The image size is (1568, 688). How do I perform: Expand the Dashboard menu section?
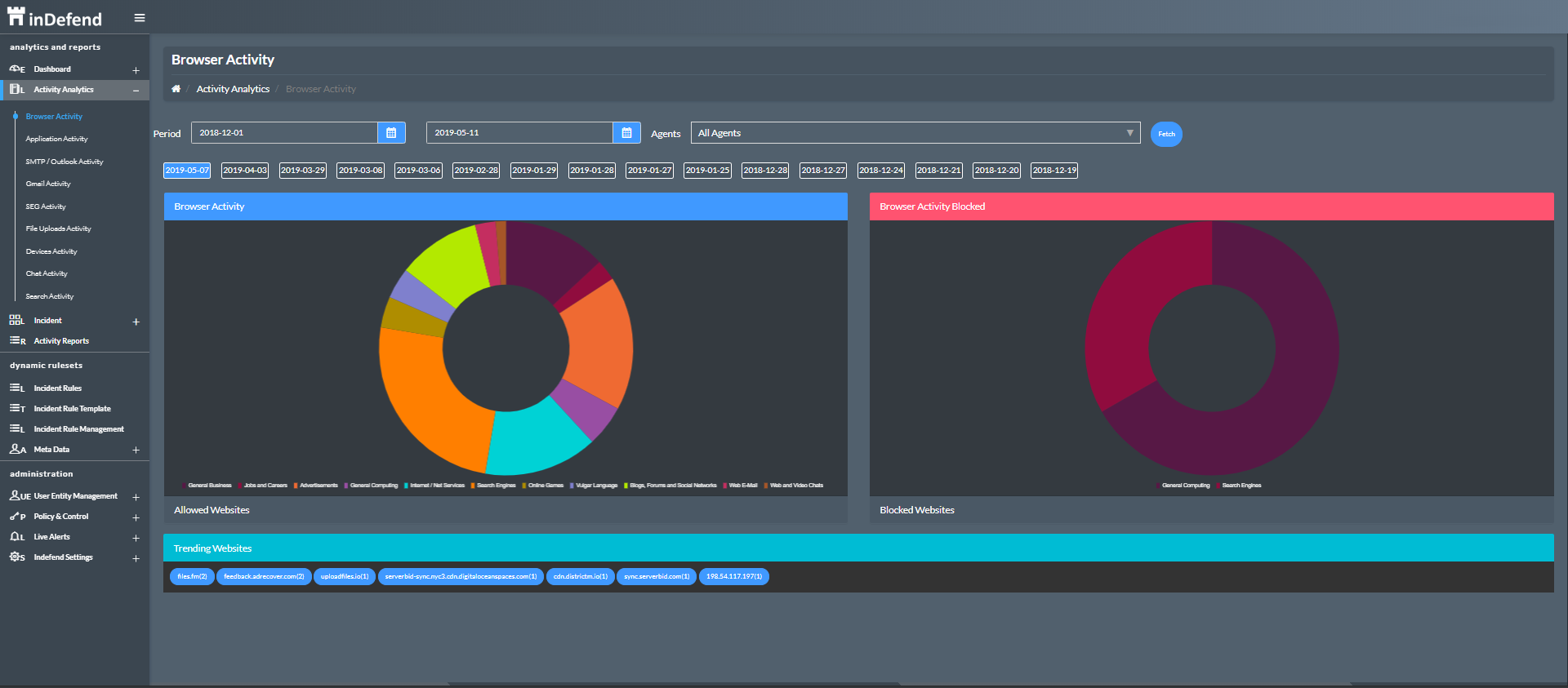pos(136,70)
